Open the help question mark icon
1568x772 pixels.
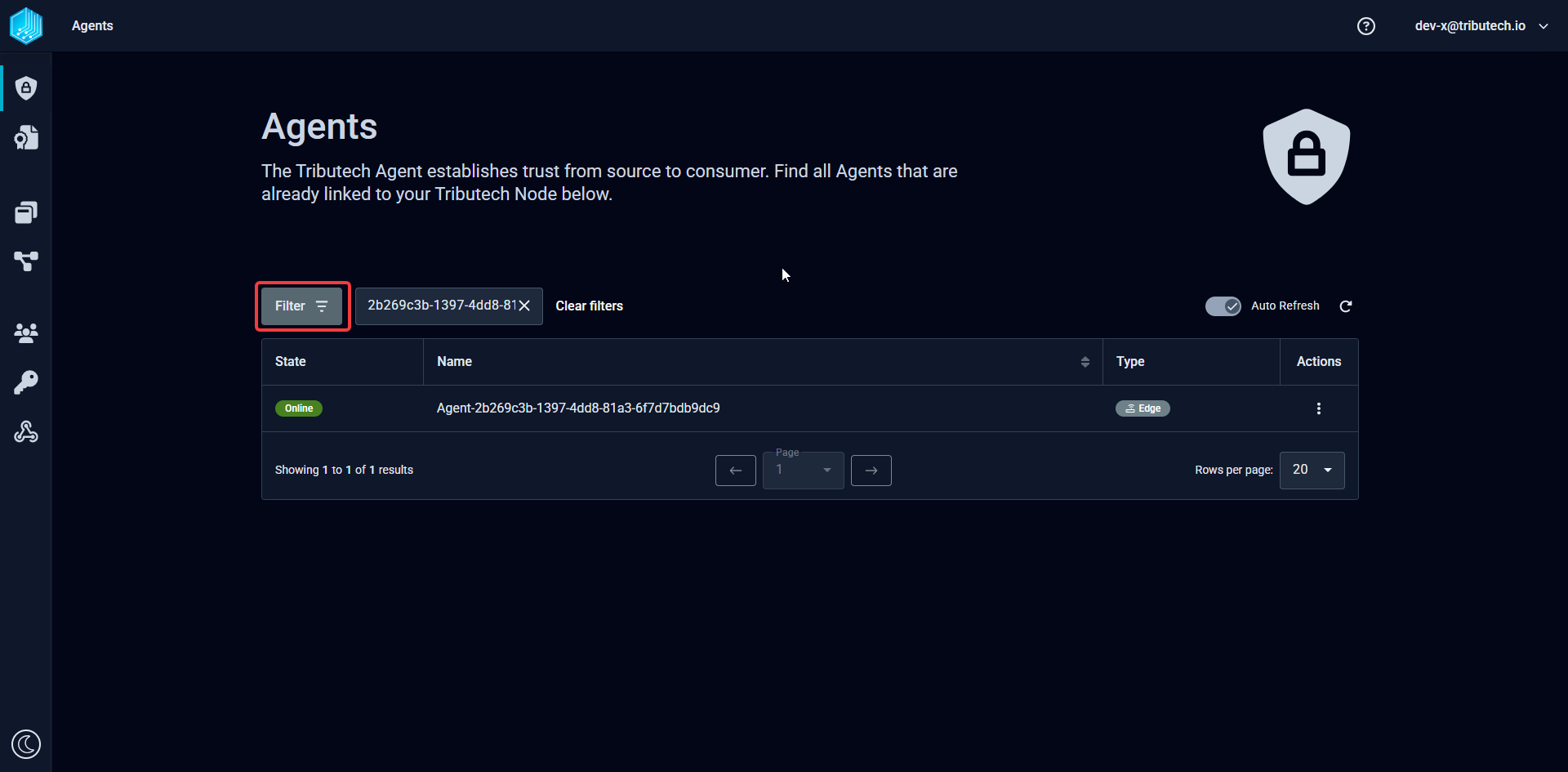click(x=1366, y=26)
